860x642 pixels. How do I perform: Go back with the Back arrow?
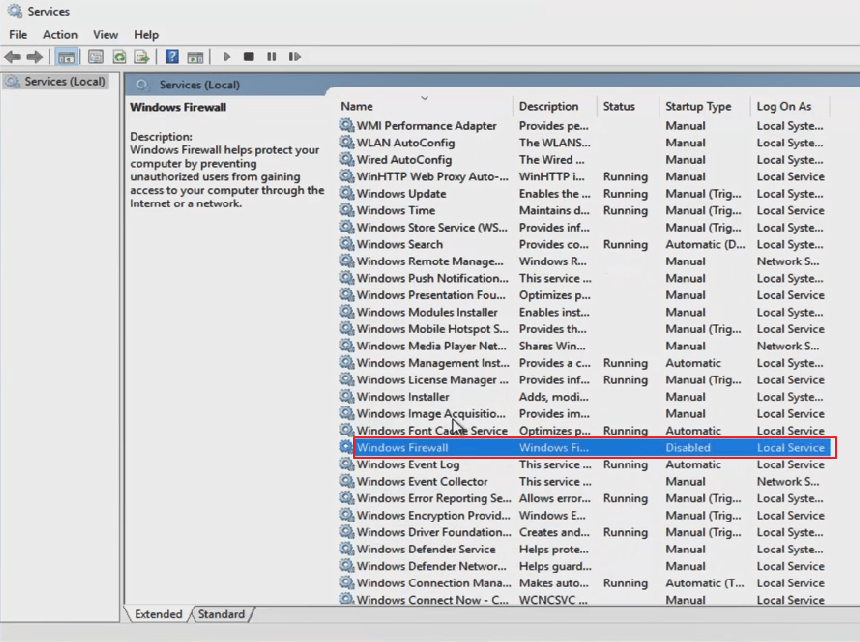point(12,56)
